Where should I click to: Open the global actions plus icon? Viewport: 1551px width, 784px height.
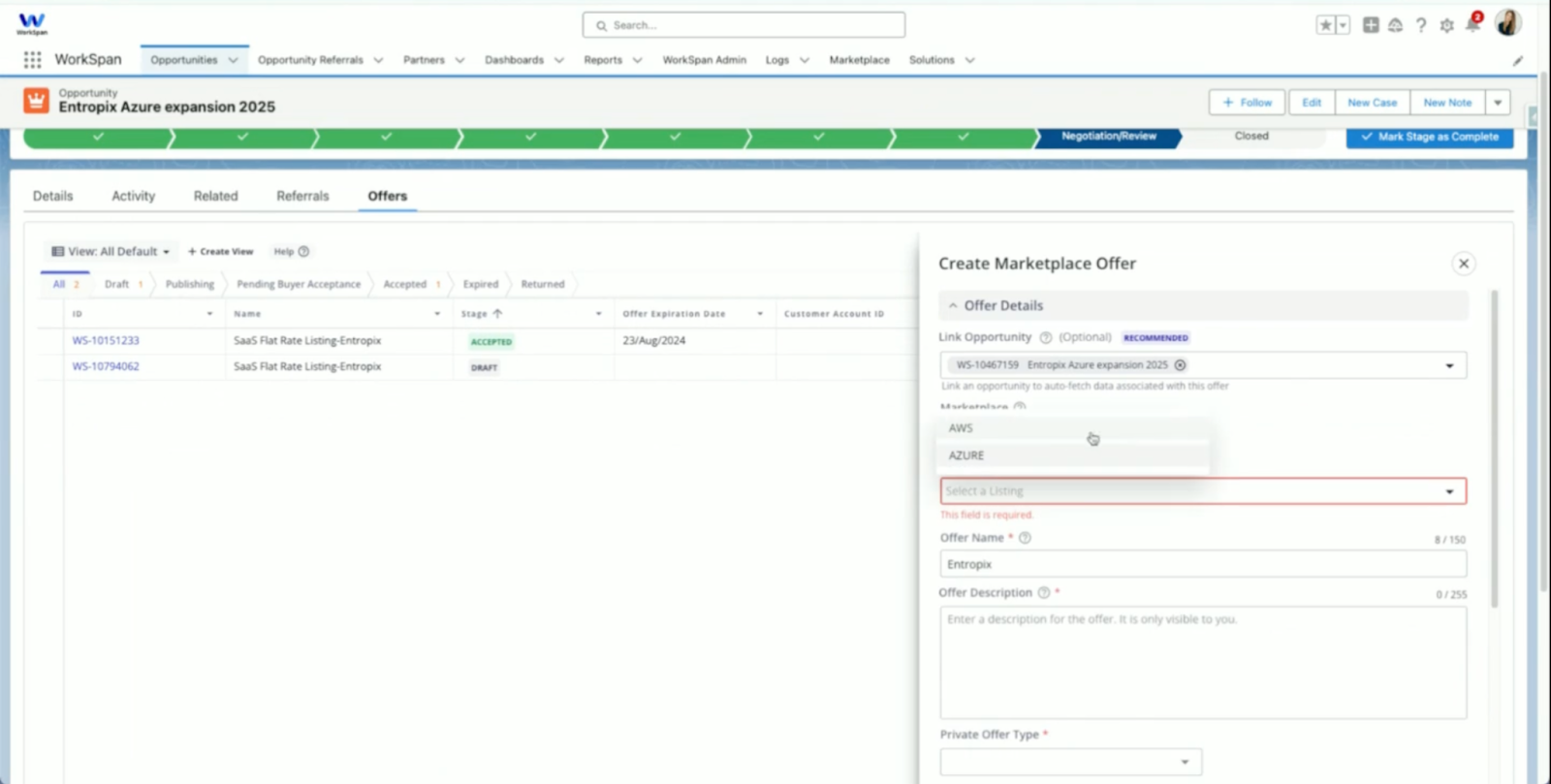pos(1371,25)
